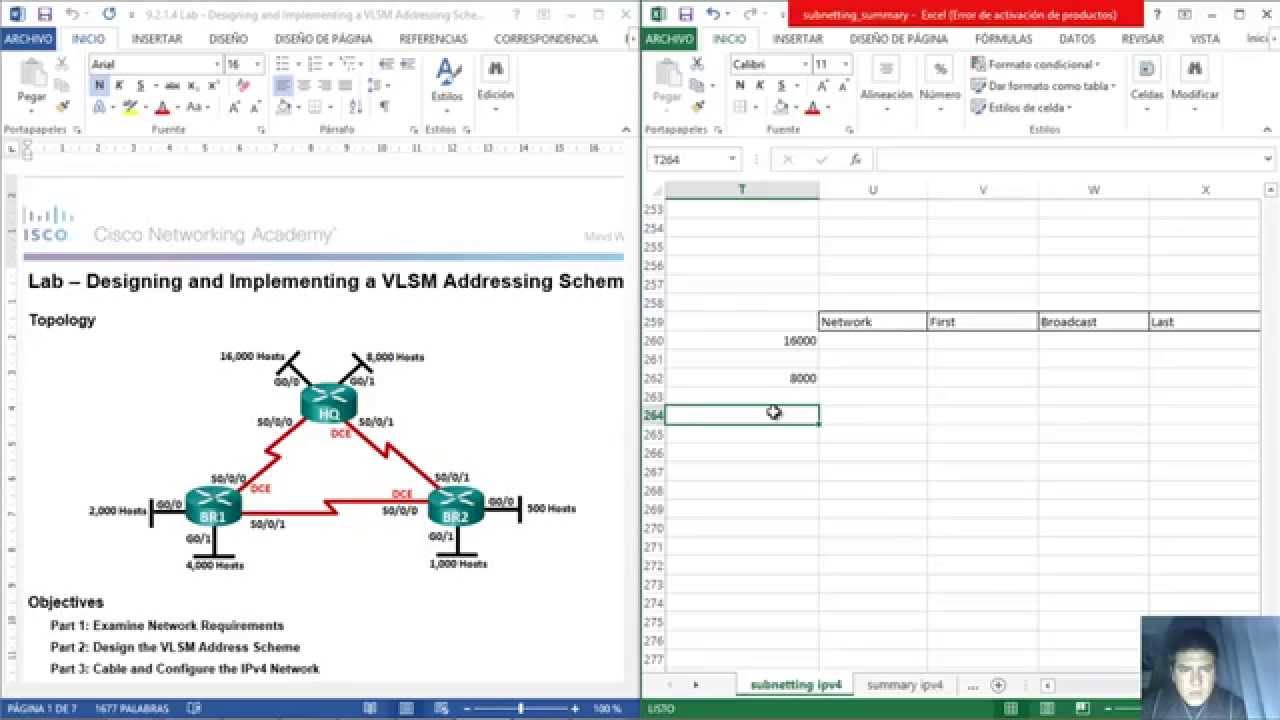Open Formato condicional menu
Image resolution: width=1280 pixels, height=720 pixels.
point(1035,64)
